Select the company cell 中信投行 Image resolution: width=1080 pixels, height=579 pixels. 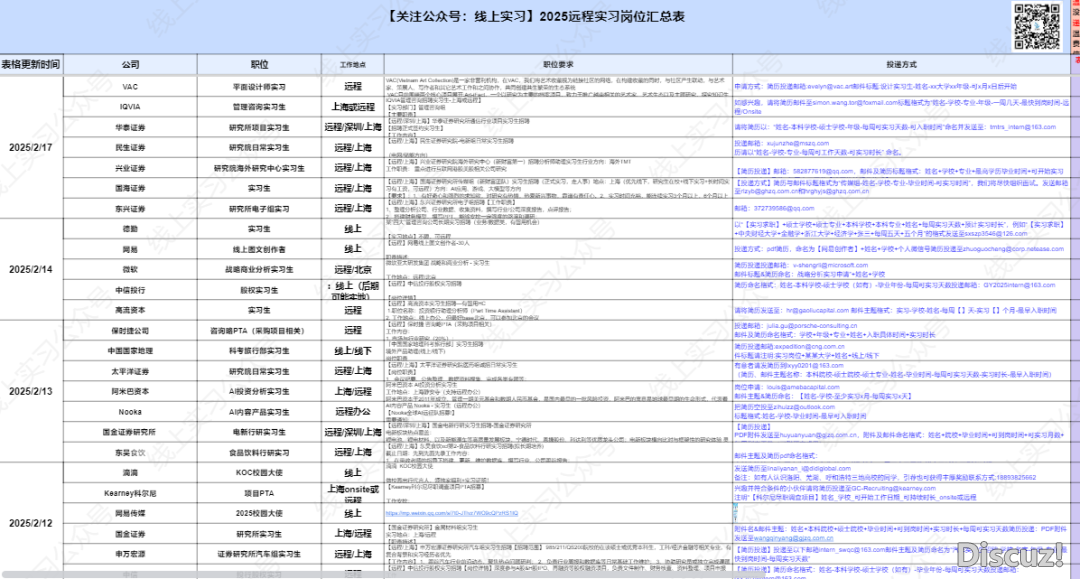[130, 290]
